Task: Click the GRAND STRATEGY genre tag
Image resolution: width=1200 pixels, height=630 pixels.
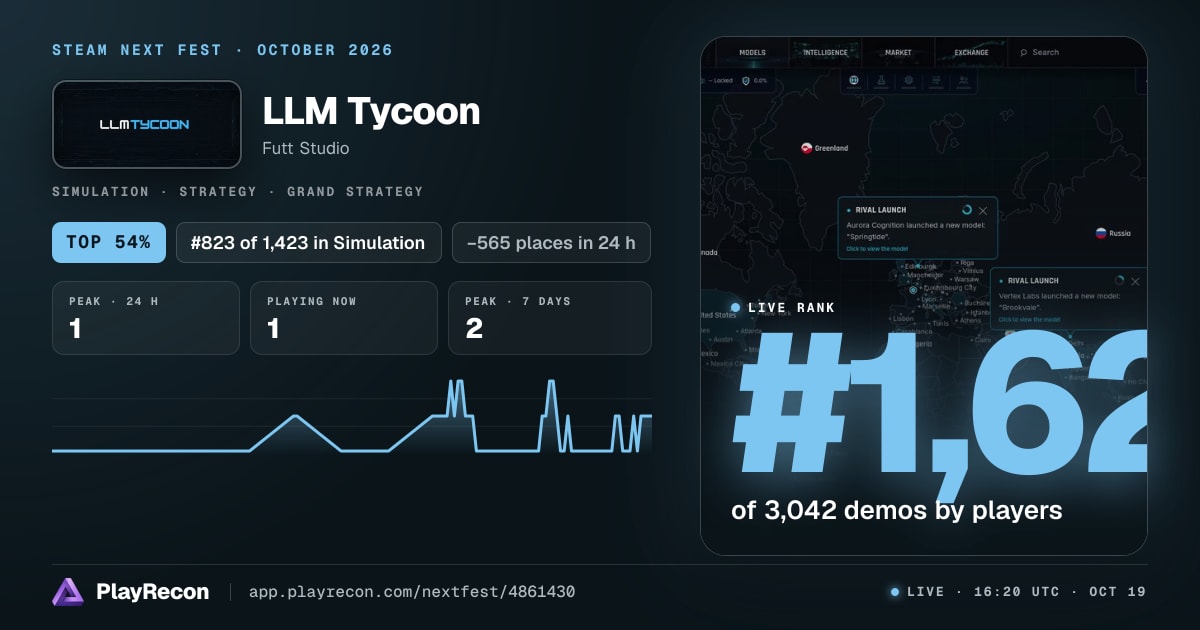Action: (355, 191)
